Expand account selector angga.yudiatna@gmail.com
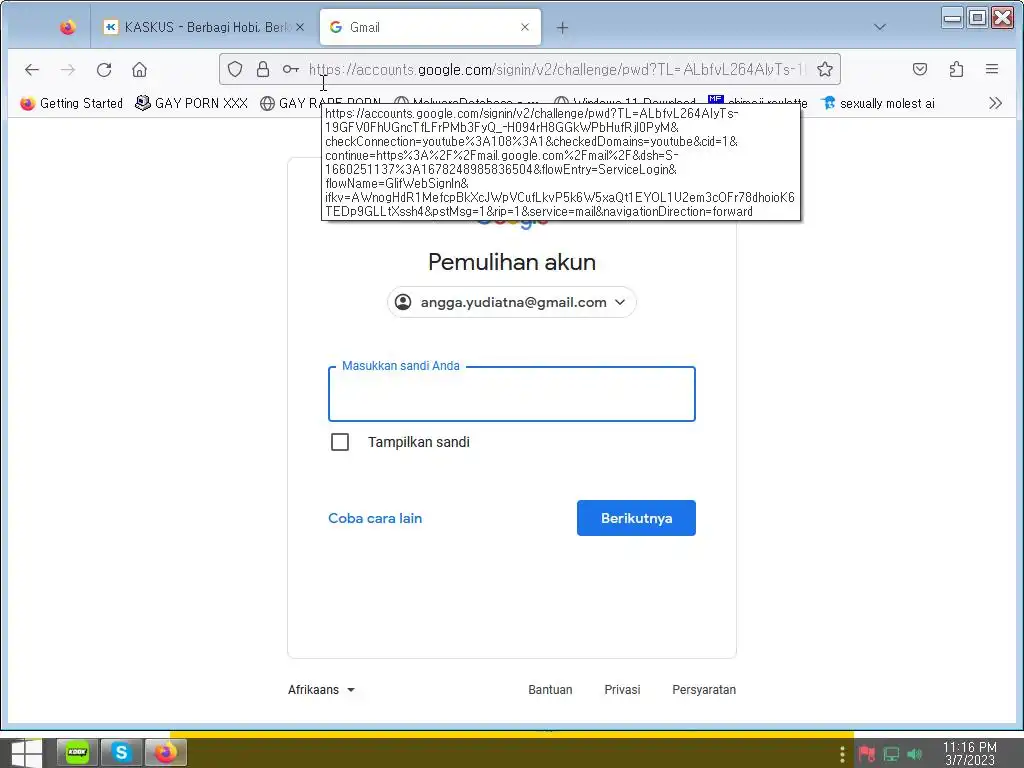 (x=511, y=302)
